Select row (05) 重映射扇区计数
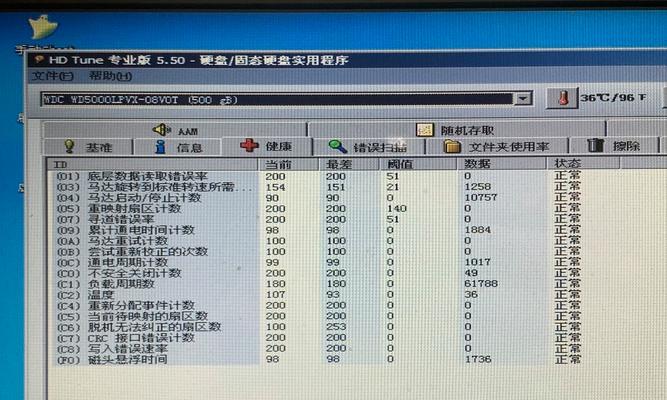 click(x=319, y=209)
